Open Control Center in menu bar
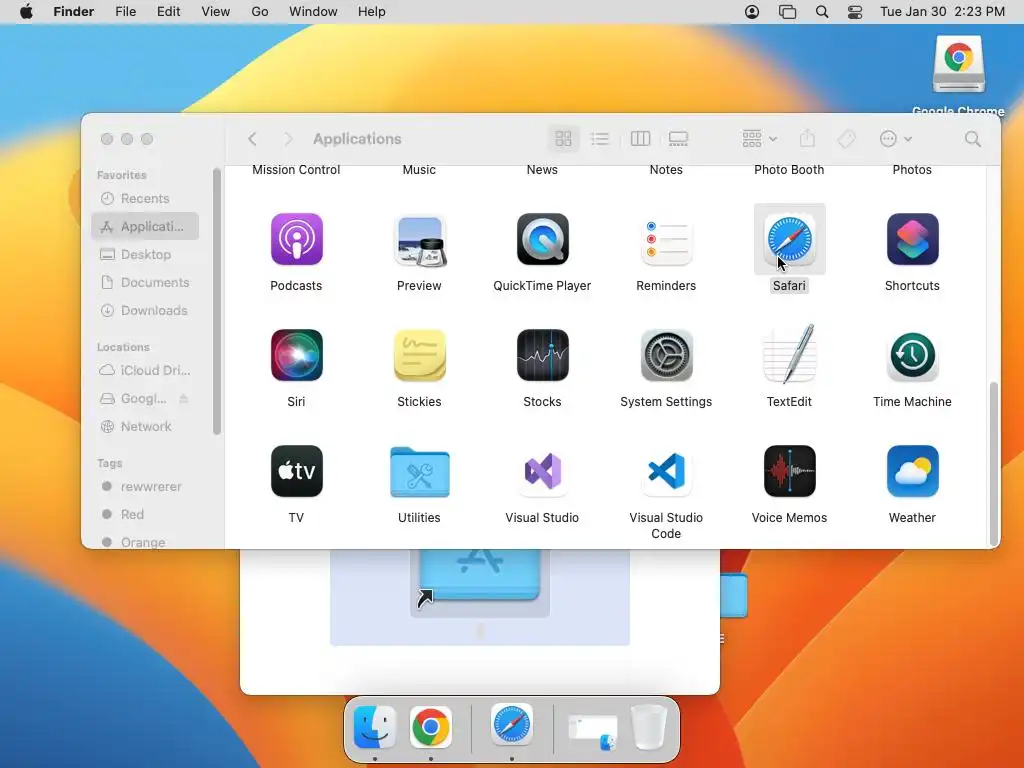1024x768 pixels. (x=855, y=12)
